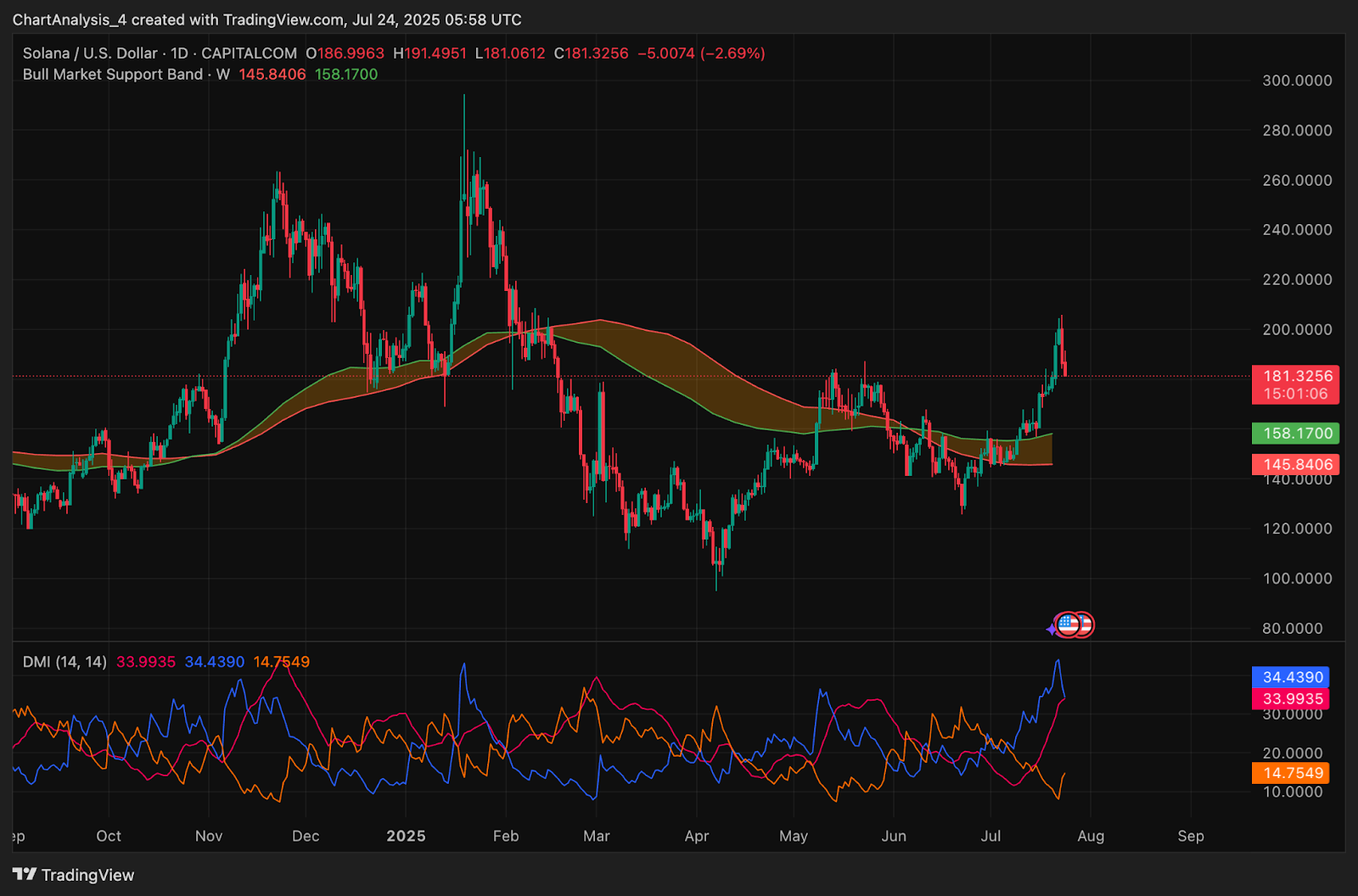The width and height of the screenshot is (1358, 896).
Task: Click the pink 33.9935 DMI axis label
Action: 1290,698
